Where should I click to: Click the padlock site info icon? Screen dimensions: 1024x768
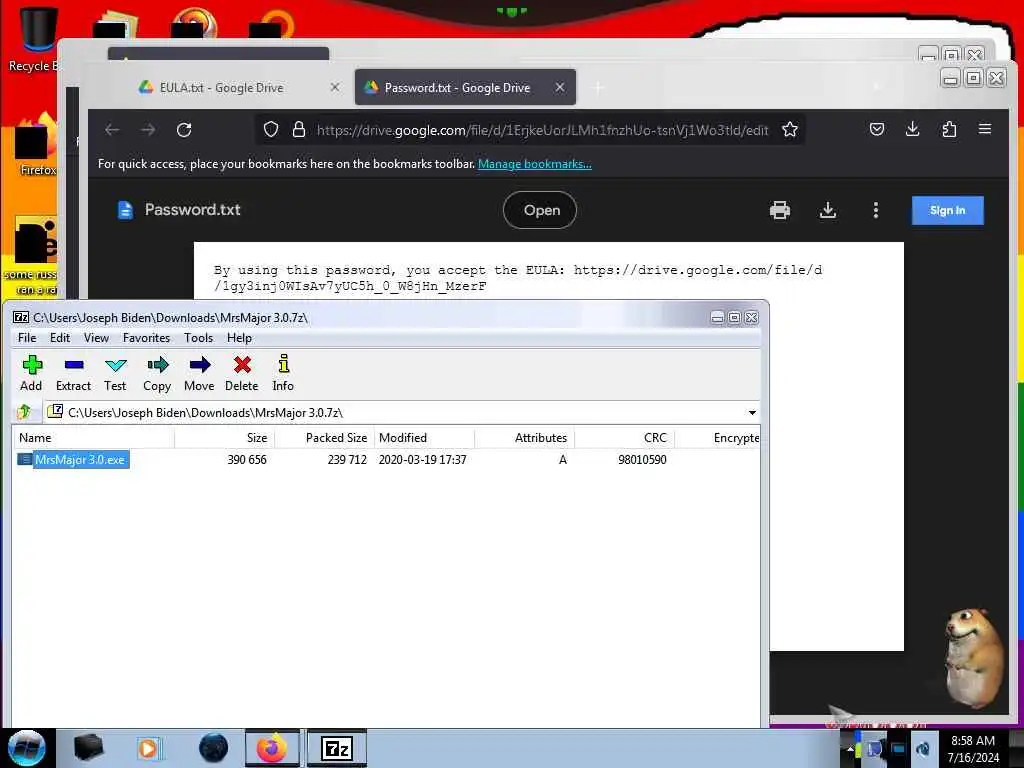click(299, 129)
